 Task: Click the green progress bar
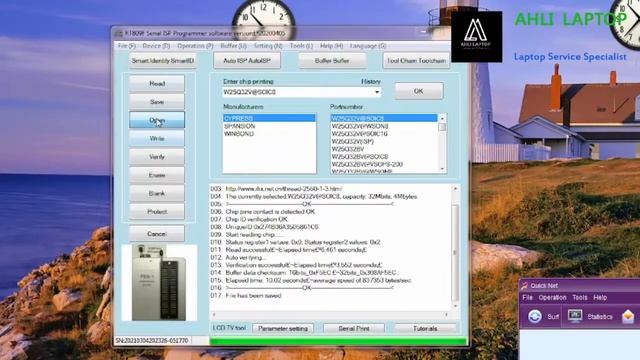tap(338, 341)
